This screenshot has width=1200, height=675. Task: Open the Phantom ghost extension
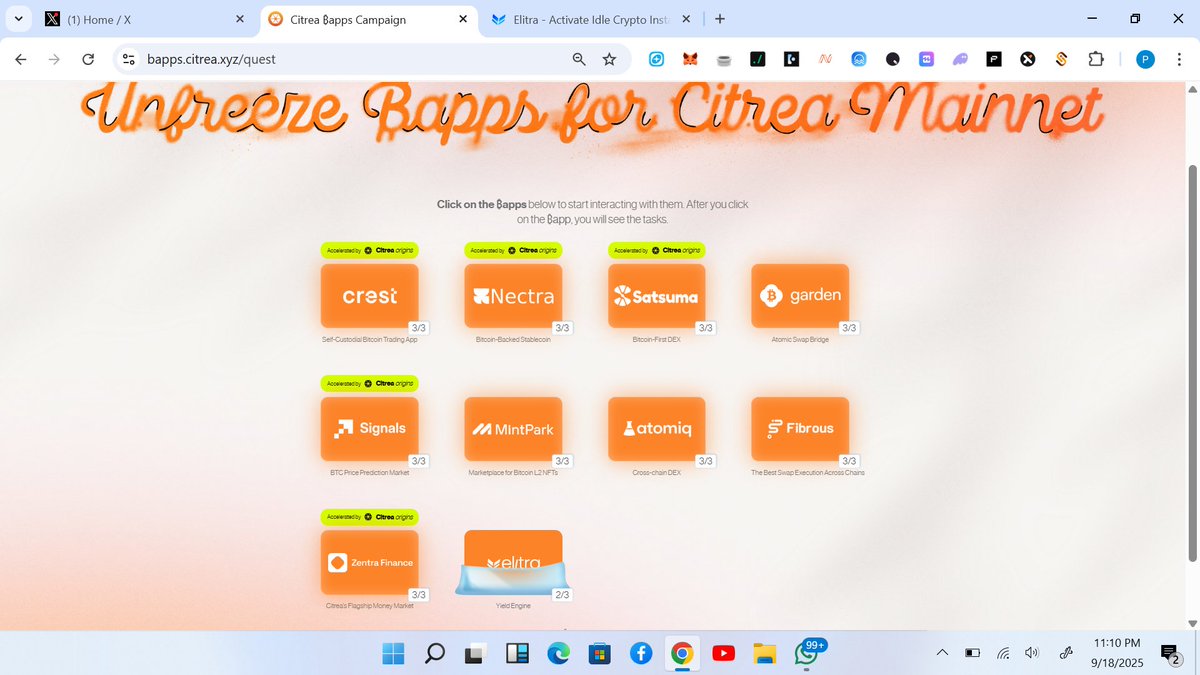pyautogui.click(x=960, y=60)
